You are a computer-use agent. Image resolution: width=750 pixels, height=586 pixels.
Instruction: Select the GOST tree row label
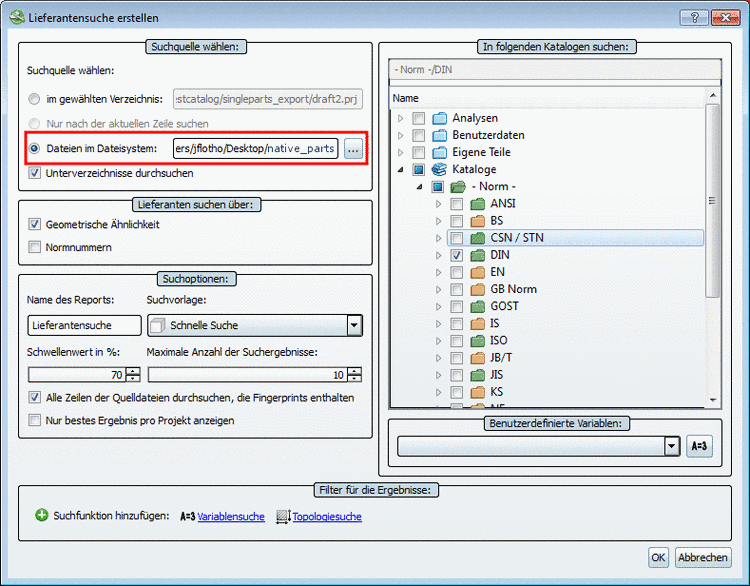pos(504,306)
